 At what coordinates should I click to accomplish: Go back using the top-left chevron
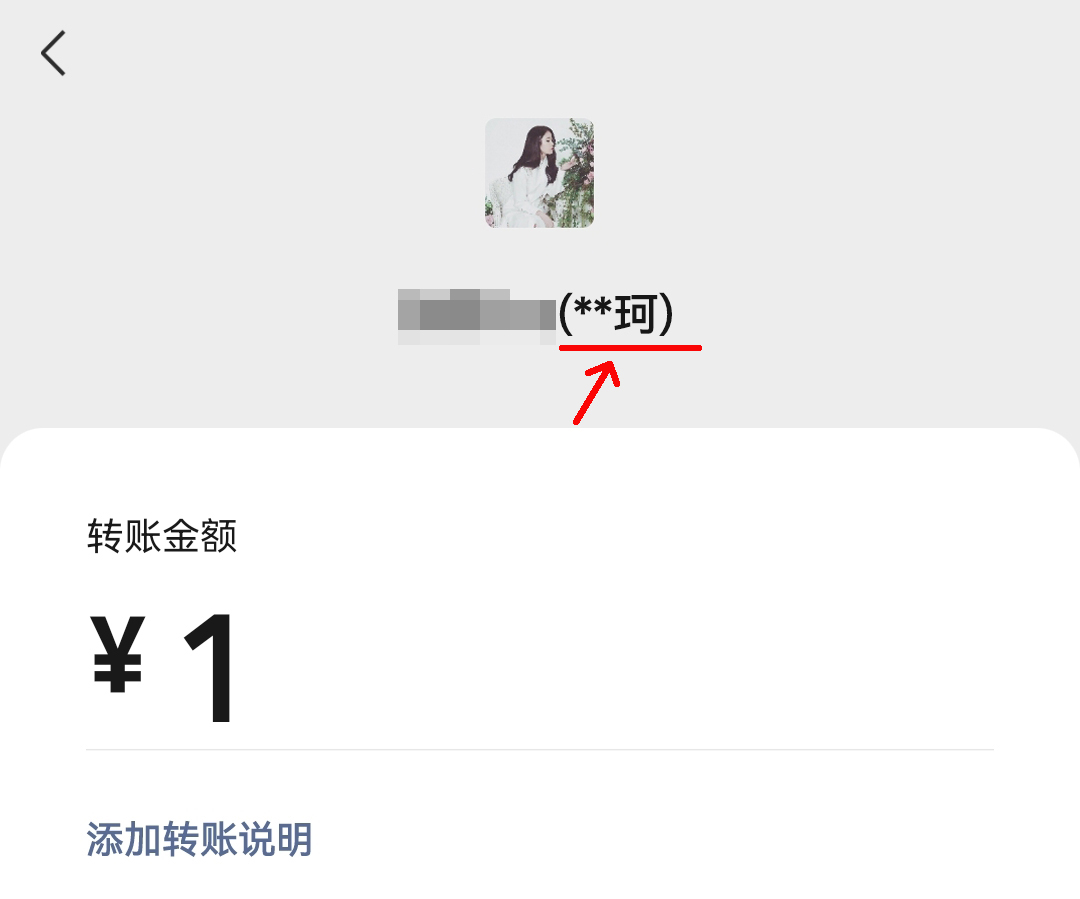pos(53,53)
